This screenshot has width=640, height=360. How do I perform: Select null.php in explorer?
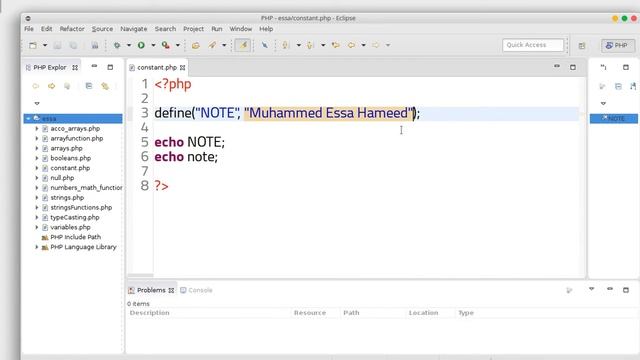click(x=62, y=178)
